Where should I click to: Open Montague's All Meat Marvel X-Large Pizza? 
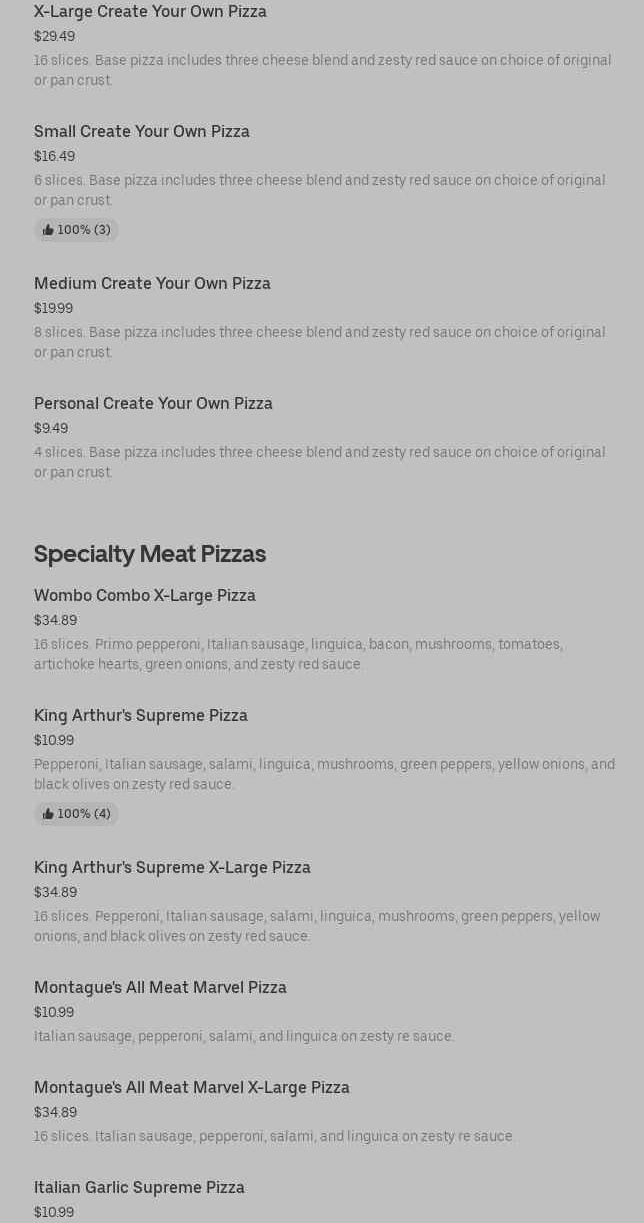192,1087
